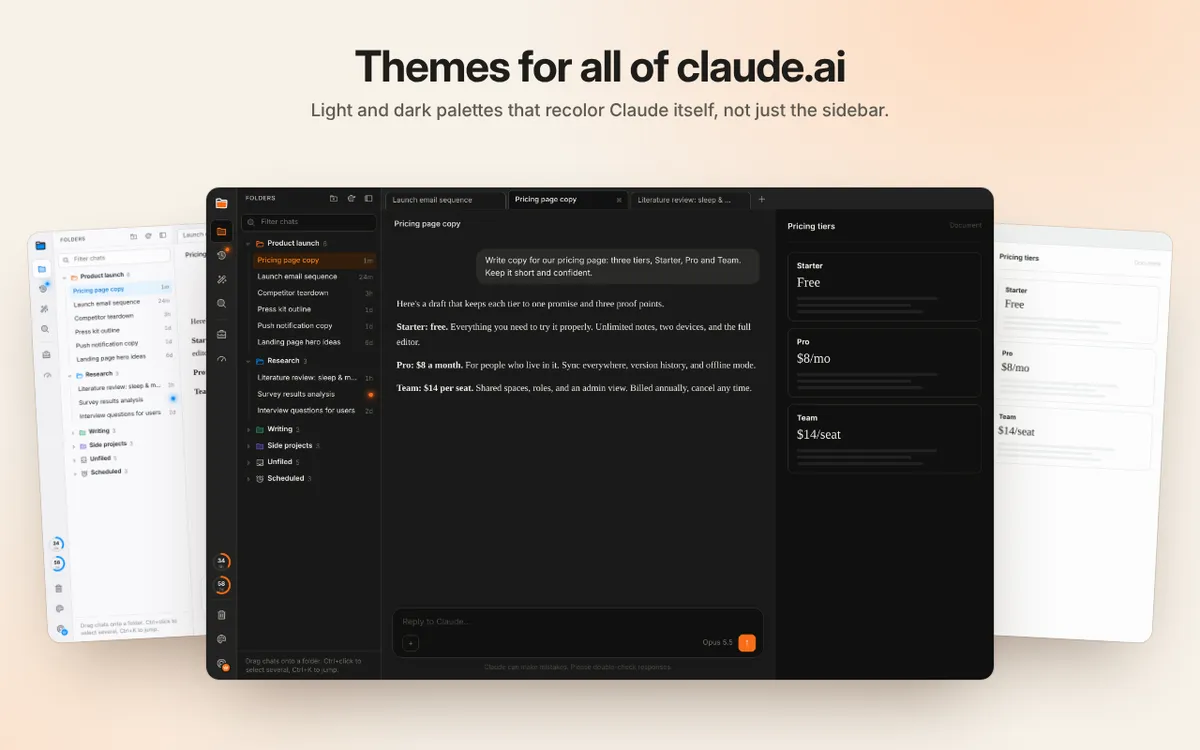The width and height of the screenshot is (1200, 750).
Task: Click the settings icon with orange badge
Action: click(222, 664)
